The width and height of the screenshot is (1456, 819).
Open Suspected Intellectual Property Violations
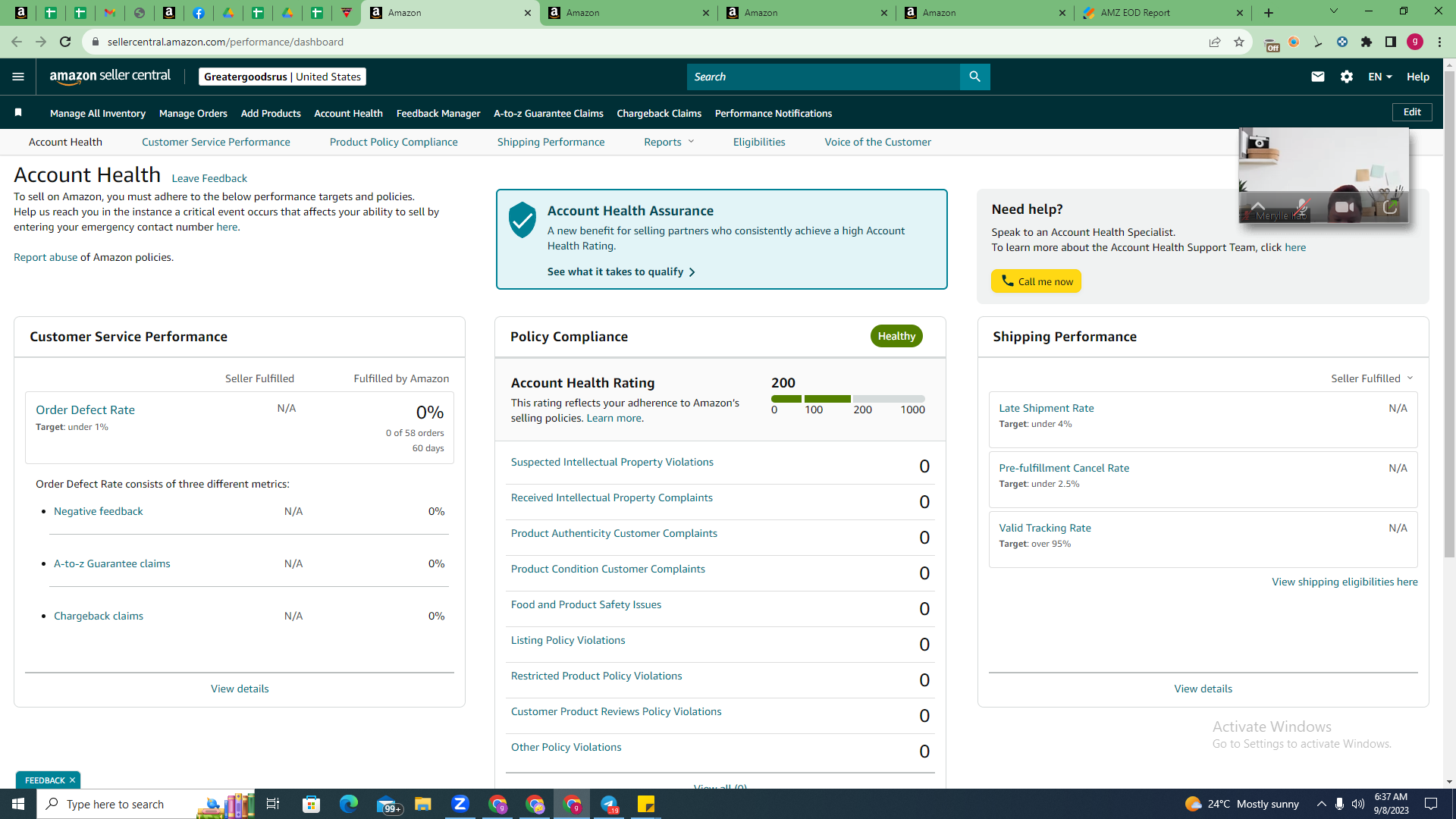click(612, 462)
